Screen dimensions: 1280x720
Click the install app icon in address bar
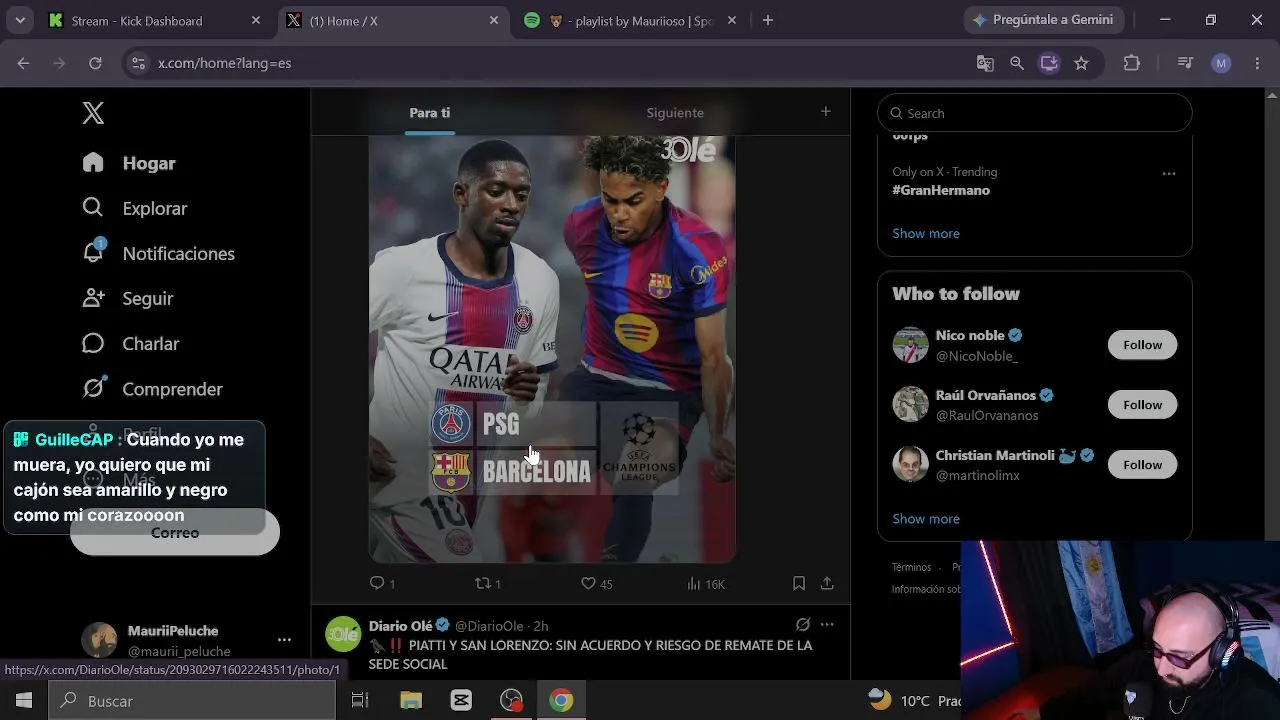coord(1049,63)
